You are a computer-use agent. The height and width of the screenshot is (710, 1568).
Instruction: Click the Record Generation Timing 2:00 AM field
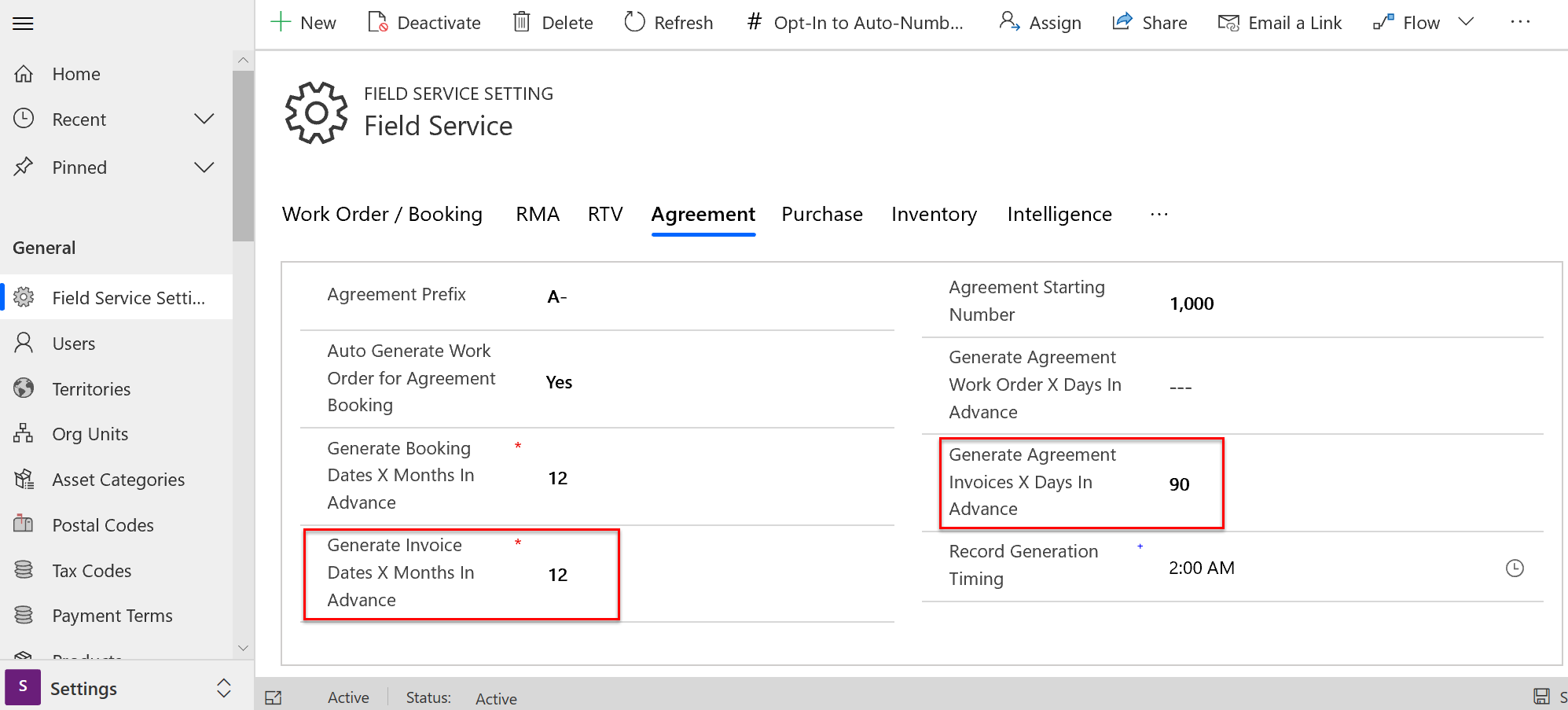click(1201, 568)
